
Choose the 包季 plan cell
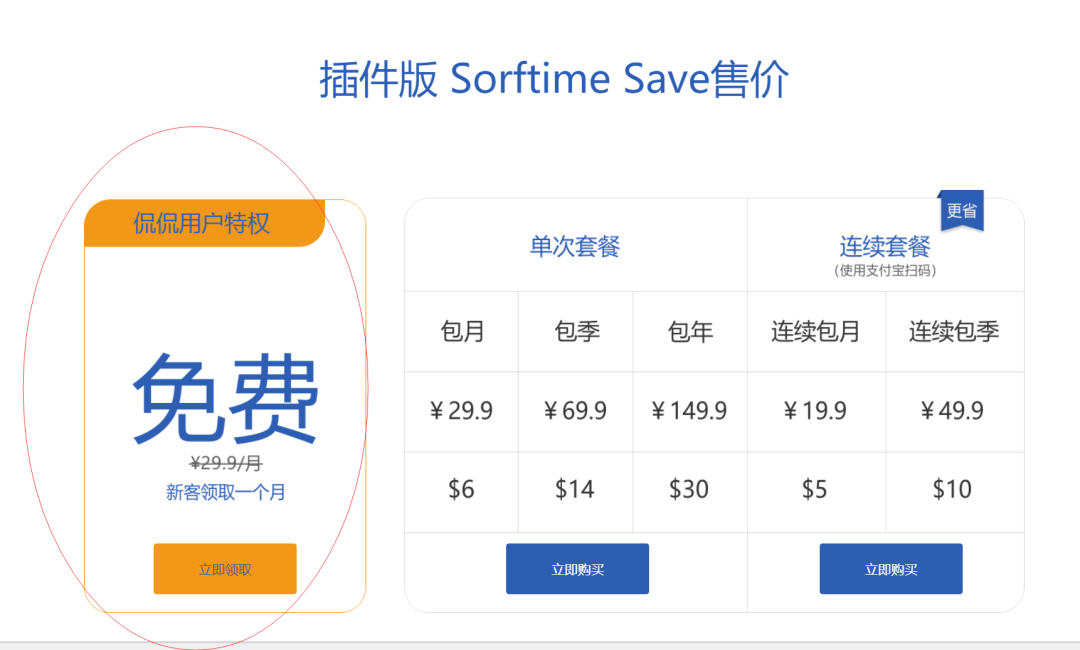pyautogui.click(x=576, y=332)
